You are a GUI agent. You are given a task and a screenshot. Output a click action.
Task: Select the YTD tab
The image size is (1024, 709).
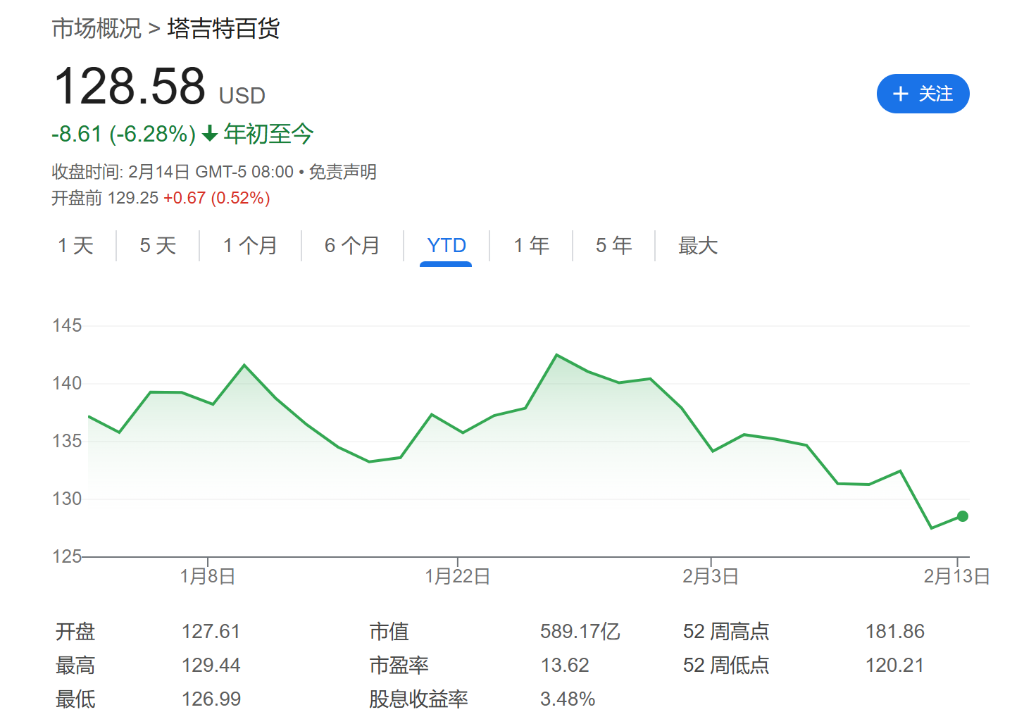click(446, 245)
